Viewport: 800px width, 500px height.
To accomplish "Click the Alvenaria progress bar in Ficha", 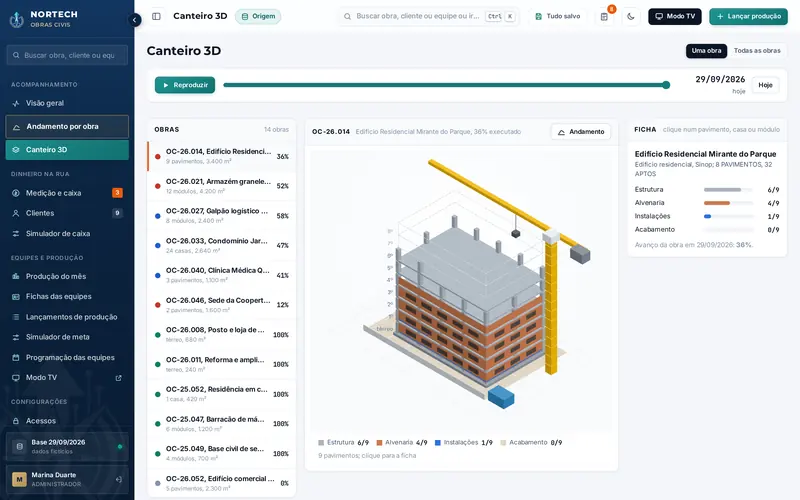I will coord(729,203).
